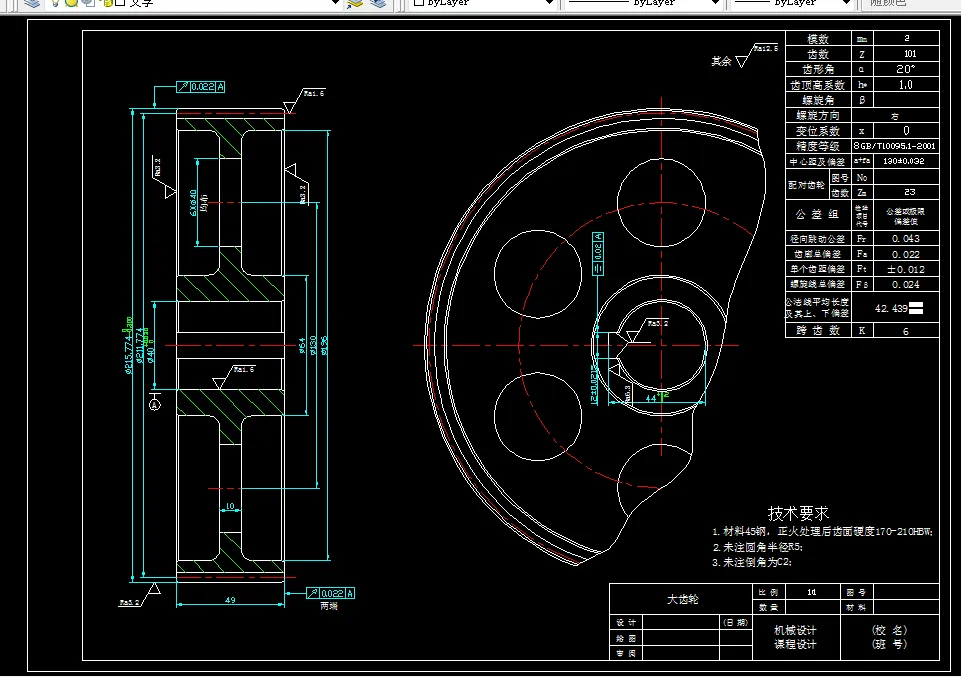
Task: Select the 螺旋角 table label
Action: pyautogui.click(x=818, y=100)
